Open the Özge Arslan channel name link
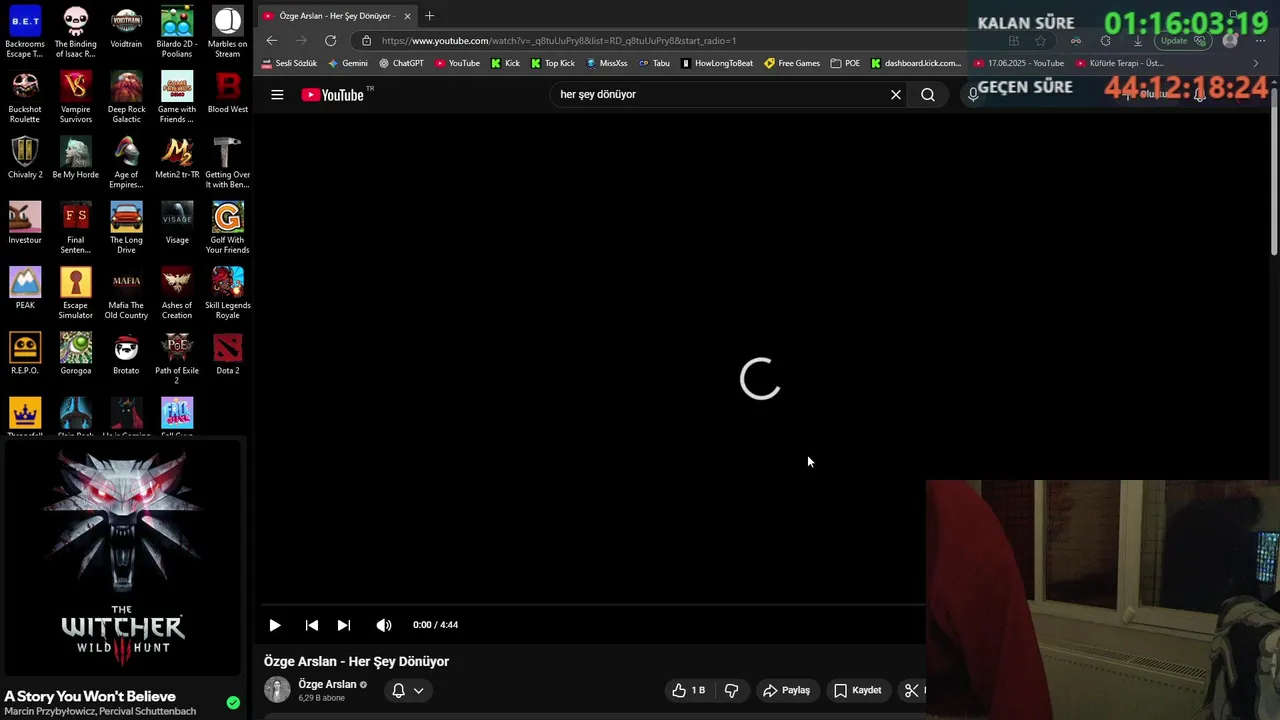1280x720 pixels. point(327,684)
